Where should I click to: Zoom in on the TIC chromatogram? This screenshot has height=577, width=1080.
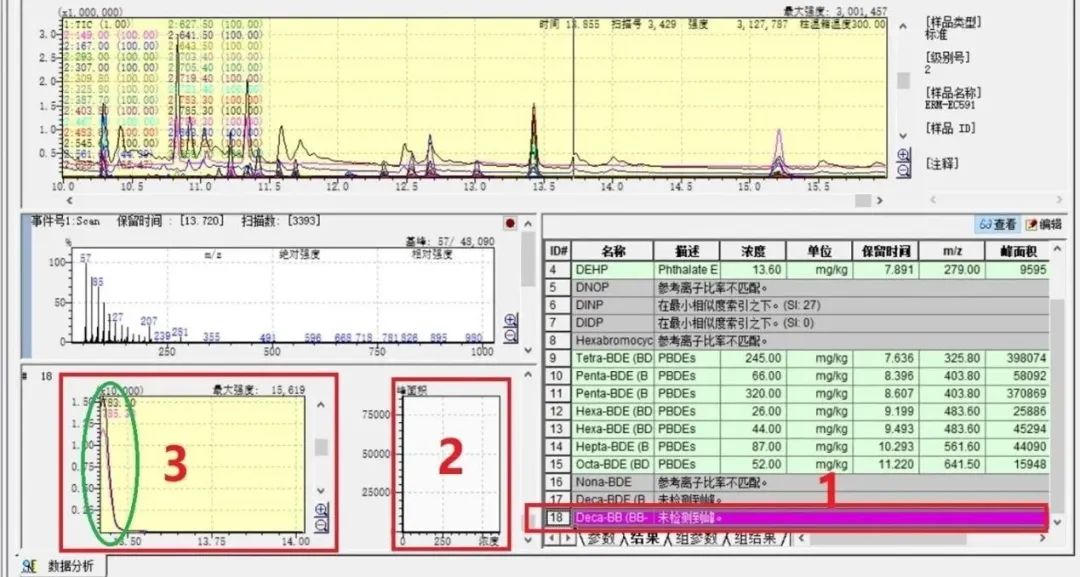point(904,155)
